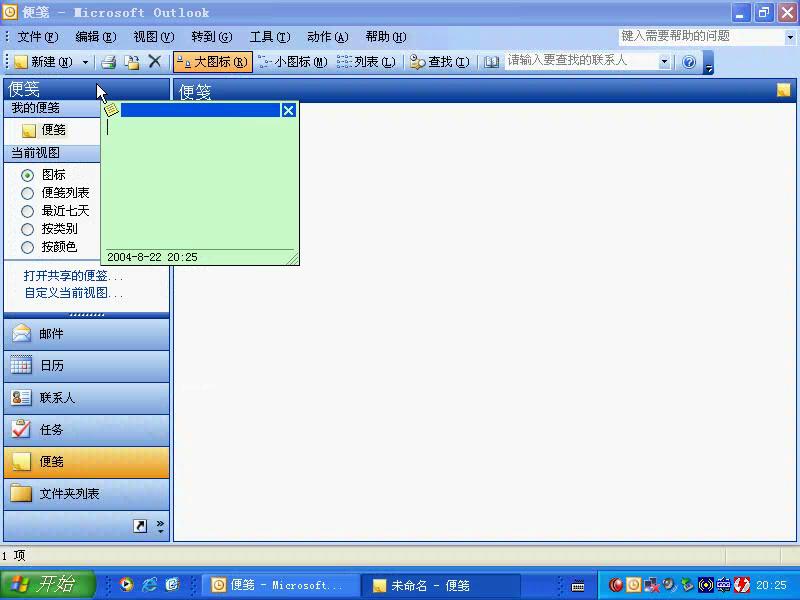Click the shortcuts icon in navigation pane bottom
Image resolution: width=800 pixels, height=600 pixels.
(140, 526)
